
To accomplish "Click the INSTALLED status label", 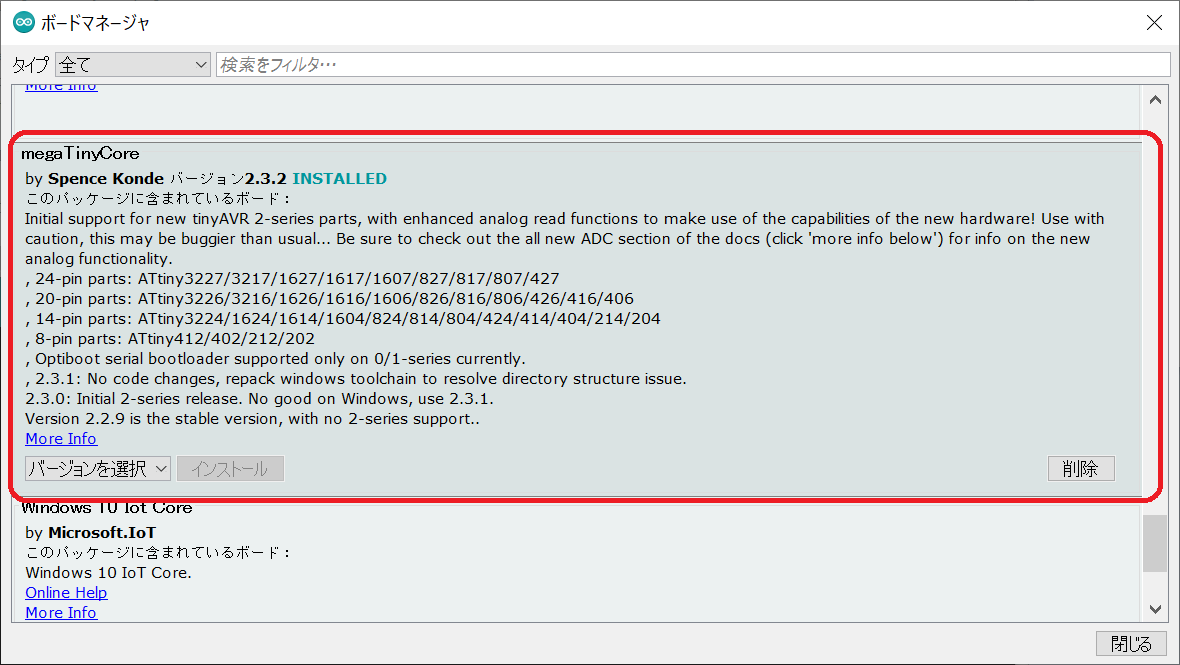I will click(x=339, y=179).
